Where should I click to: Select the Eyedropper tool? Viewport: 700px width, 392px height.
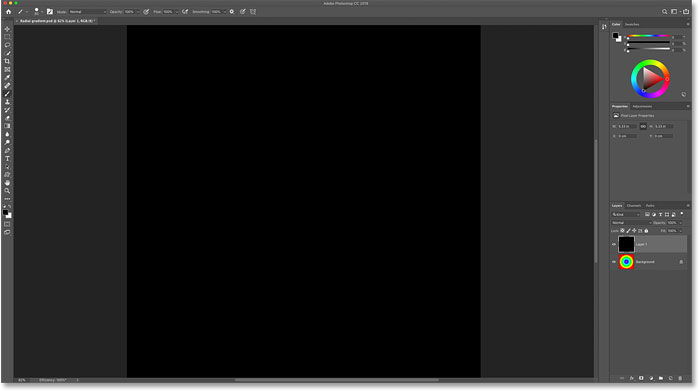(x=7, y=77)
